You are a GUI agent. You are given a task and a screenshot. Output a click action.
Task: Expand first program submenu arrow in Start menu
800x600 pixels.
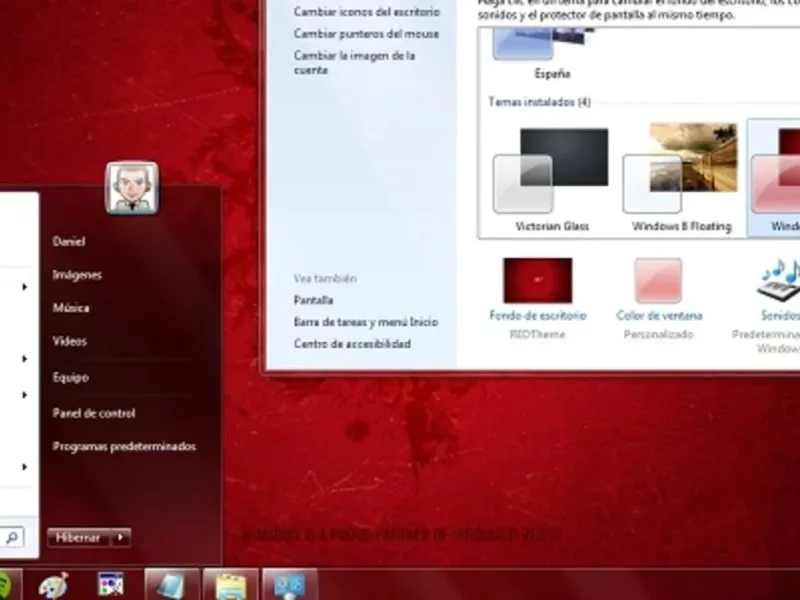pos(24,287)
